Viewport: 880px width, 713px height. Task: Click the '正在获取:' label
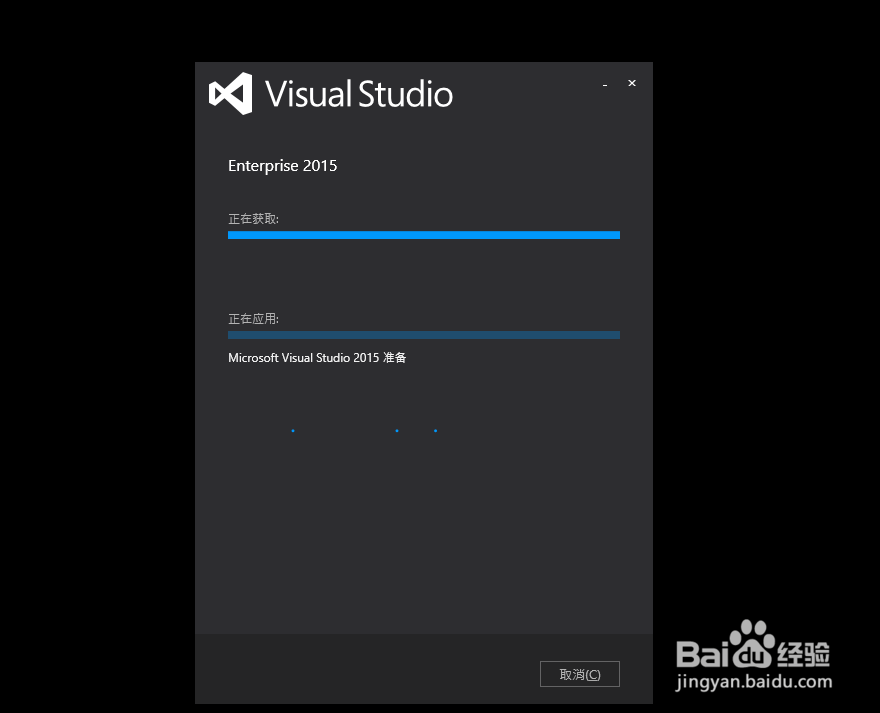pos(253,218)
